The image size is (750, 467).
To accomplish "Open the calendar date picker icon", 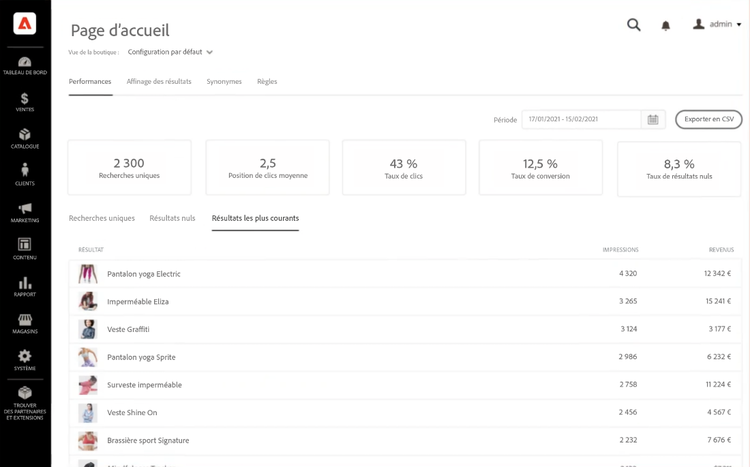I will 653,120.
